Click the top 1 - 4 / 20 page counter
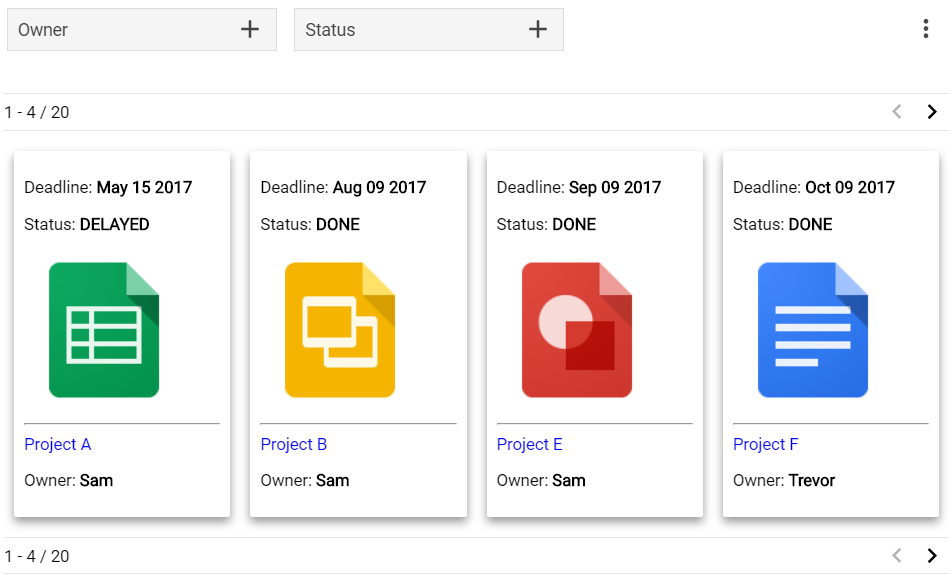Image resolution: width=951 pixels, height=579 pixels. [x=37, y=112]
